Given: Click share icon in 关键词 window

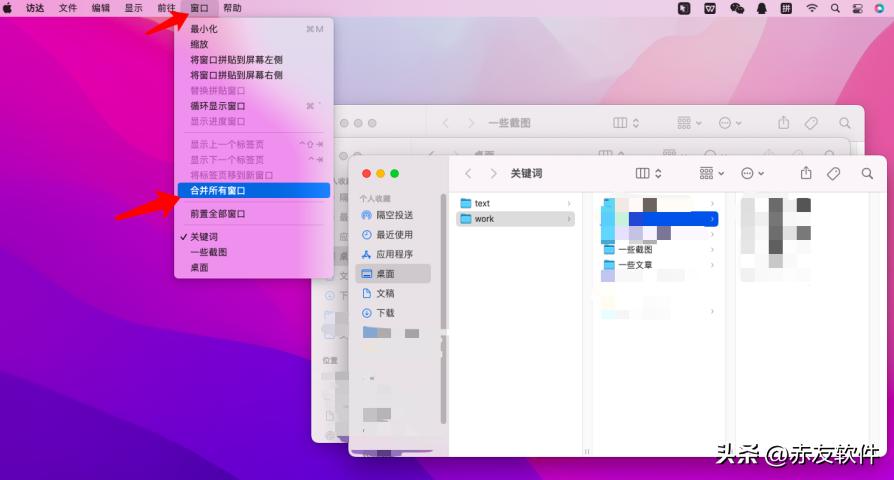Looking at the screenshot, I should (x=806, y=173).
